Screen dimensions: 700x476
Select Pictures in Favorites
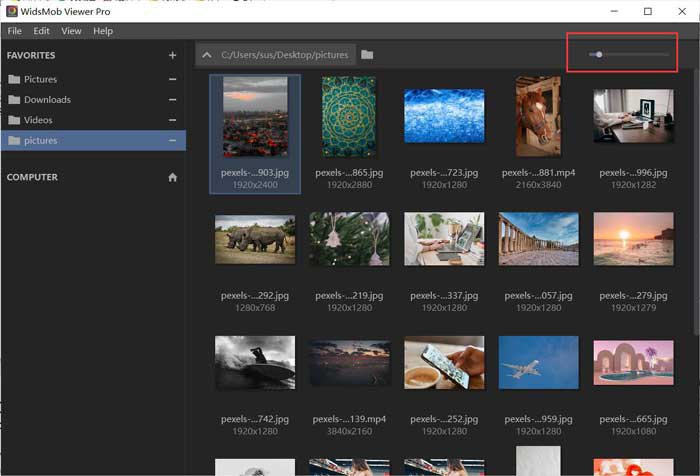click(x=93, y=79)
